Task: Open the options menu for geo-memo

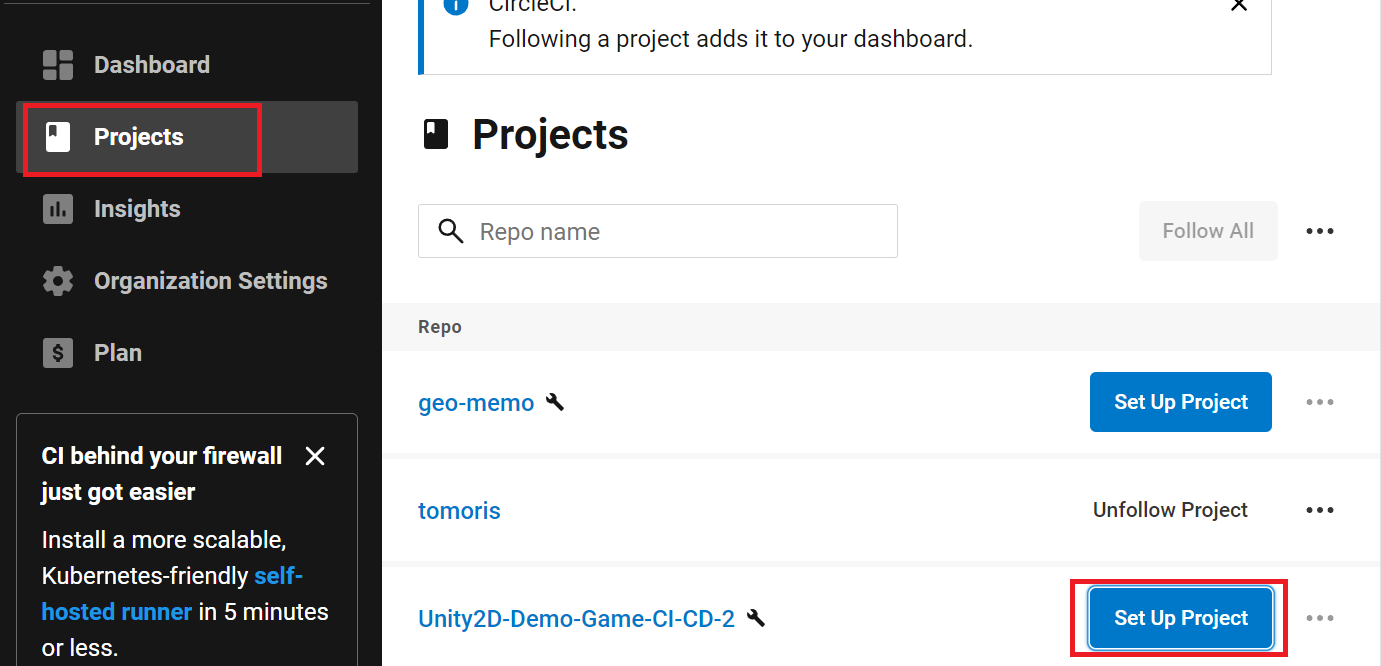Action: coord(1320,402)
